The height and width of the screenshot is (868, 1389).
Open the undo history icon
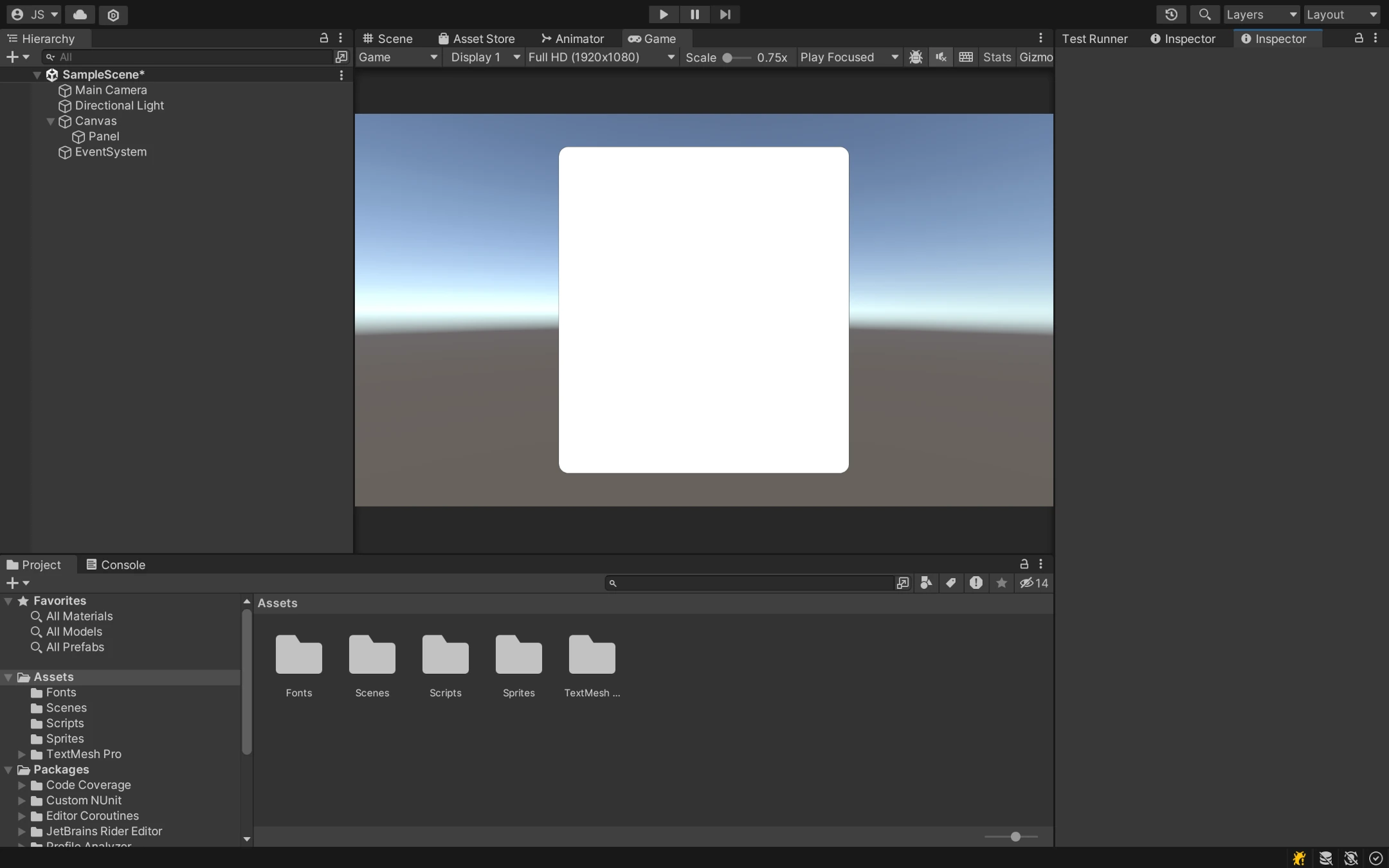coord(1172,14)
